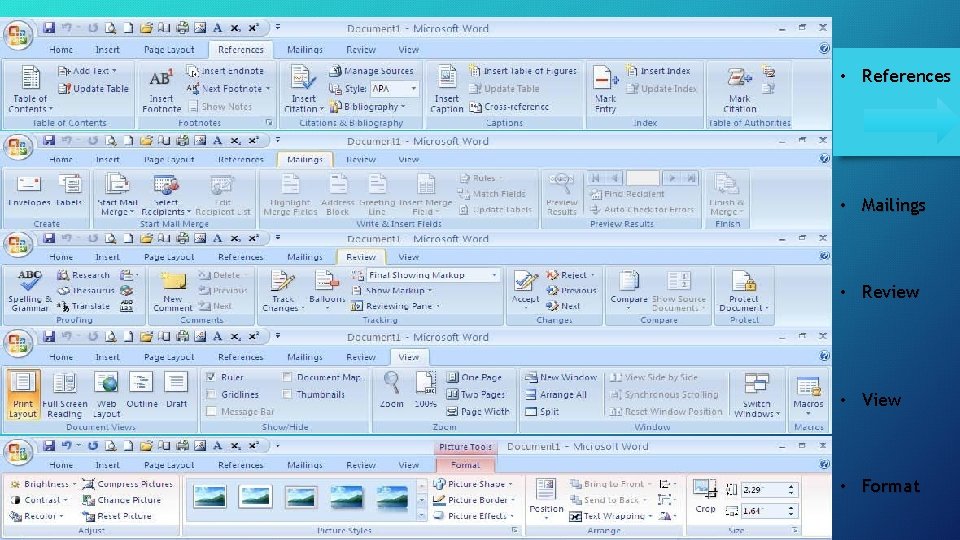Click the highlighted Mailings tab
The height and width of the screenshot is (540, 960).
point(305,159)
